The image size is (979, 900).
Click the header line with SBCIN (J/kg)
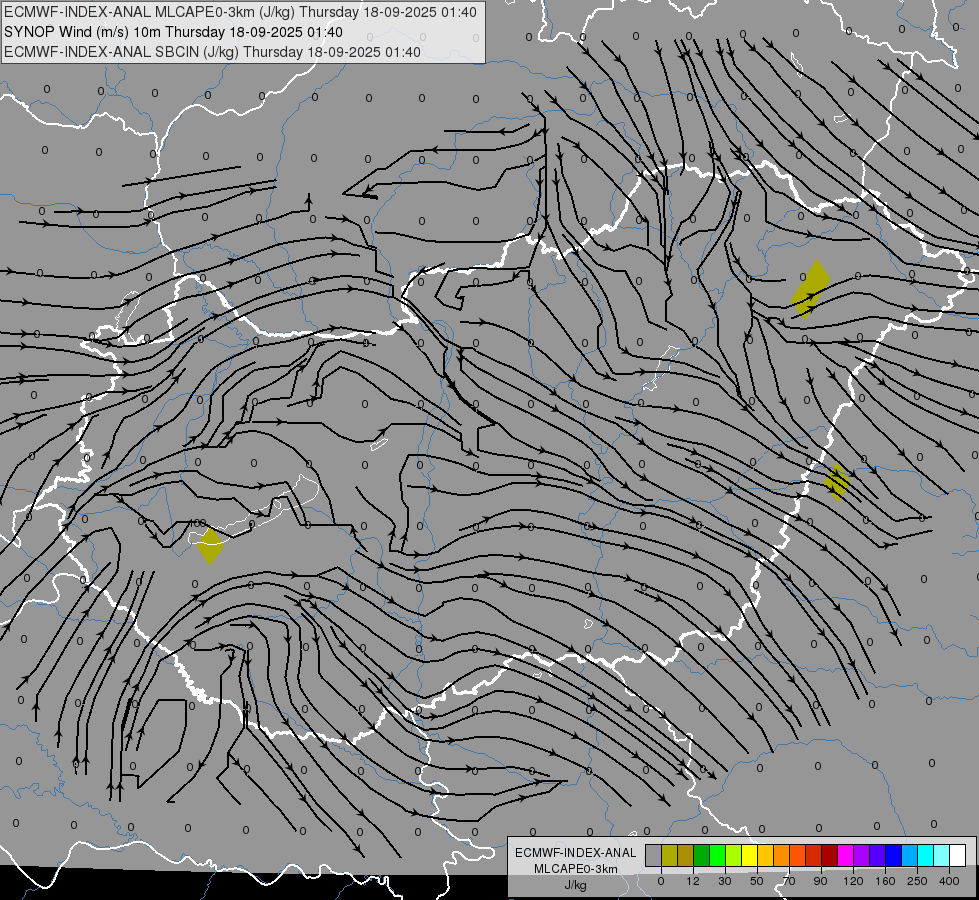pyautogui.click(x=212, y=52)
